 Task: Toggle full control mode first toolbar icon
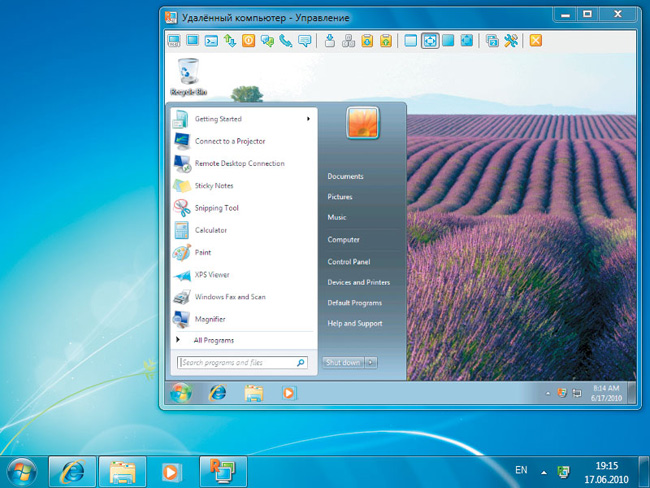click(x=174, y=41)
